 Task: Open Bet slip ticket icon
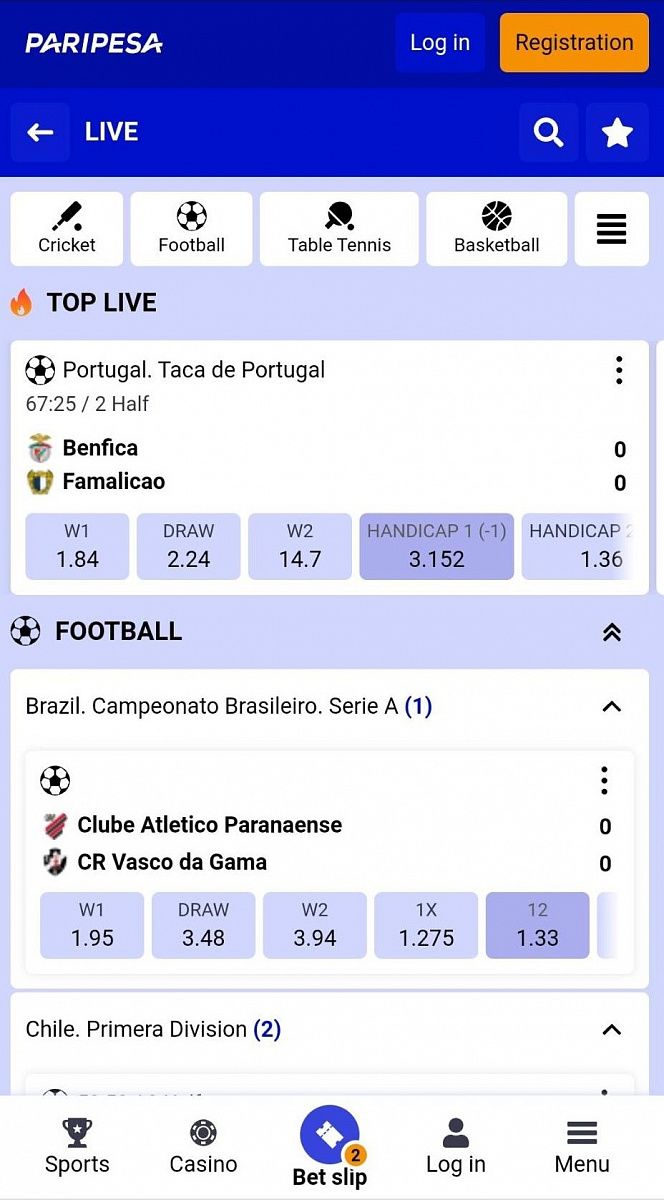329,1136
